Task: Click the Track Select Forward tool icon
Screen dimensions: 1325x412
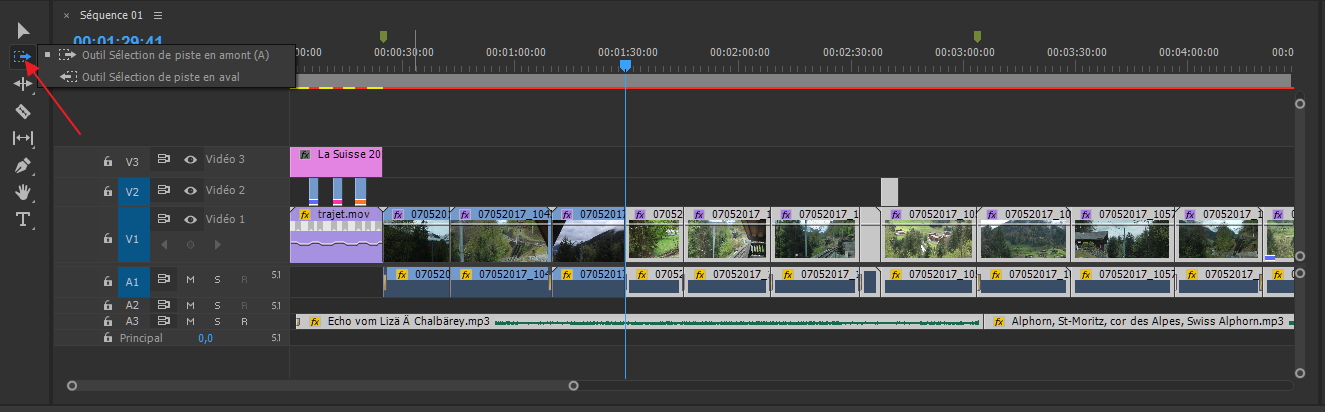Action: coord(23,57)
